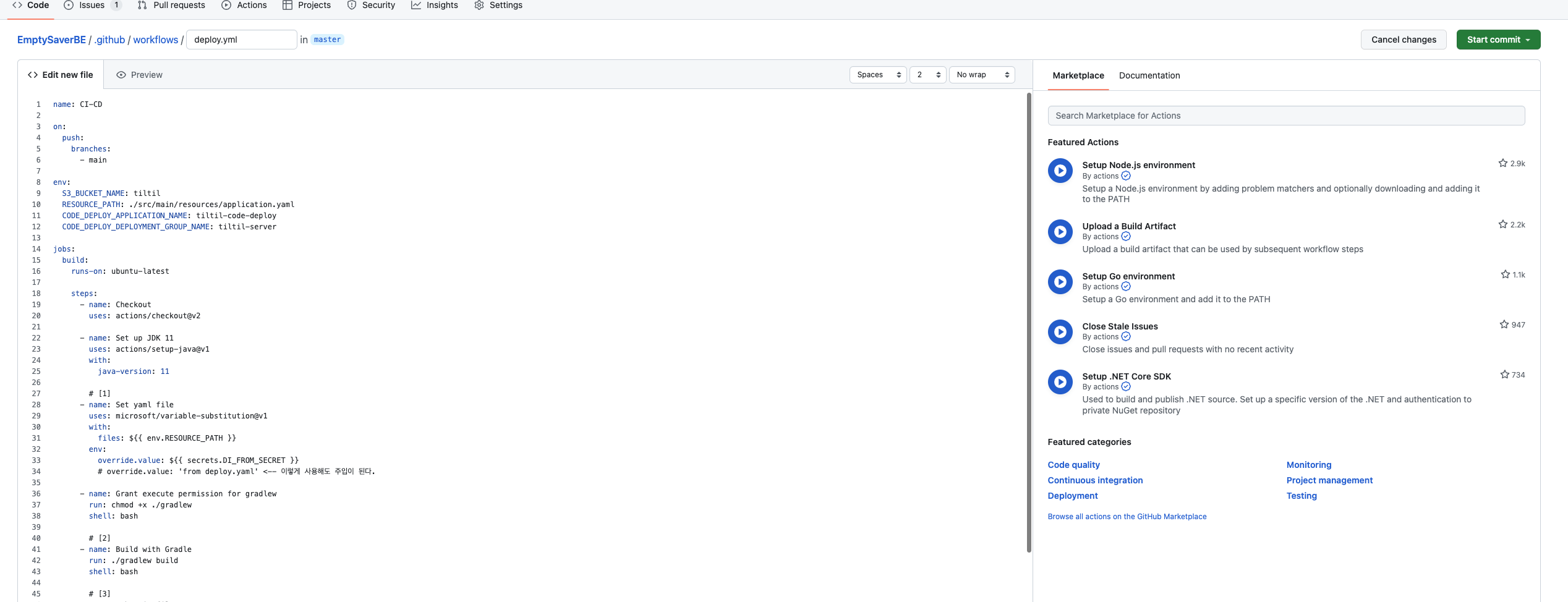The image size is (1568, 602).
Task: Open the .github folder breadcrumb
Action: (x=110, y=40)
